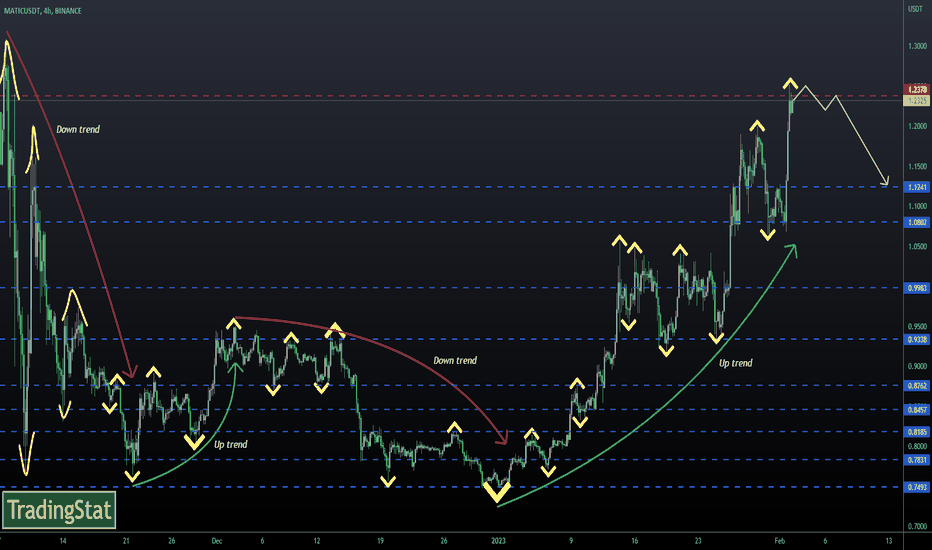This screenshot has height=550, width=932.
Task: Click the USDT currency label above price axis
Action: click(x=915, y=9)
